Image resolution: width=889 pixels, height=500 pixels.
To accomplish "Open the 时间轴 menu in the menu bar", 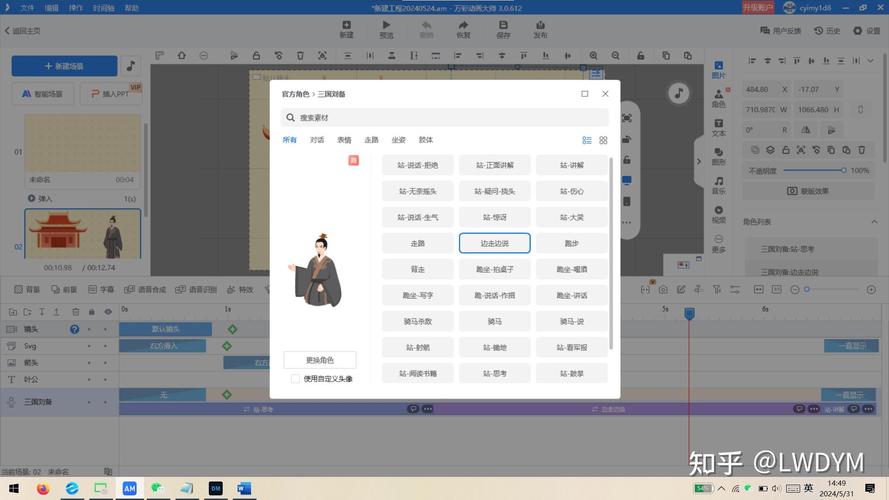I will click(x=103, y=6).
